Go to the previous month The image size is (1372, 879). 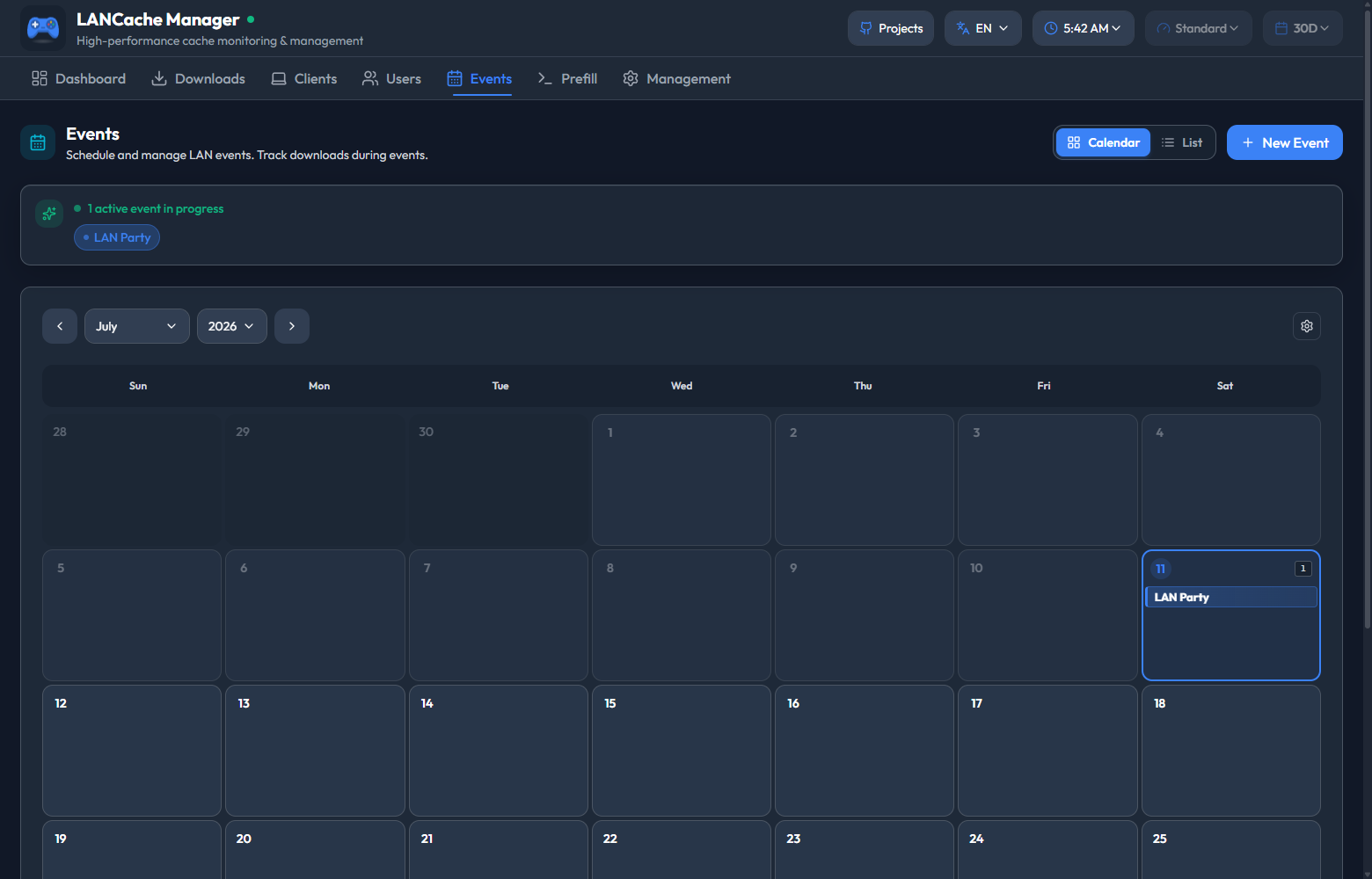click(x=60, y=326)
